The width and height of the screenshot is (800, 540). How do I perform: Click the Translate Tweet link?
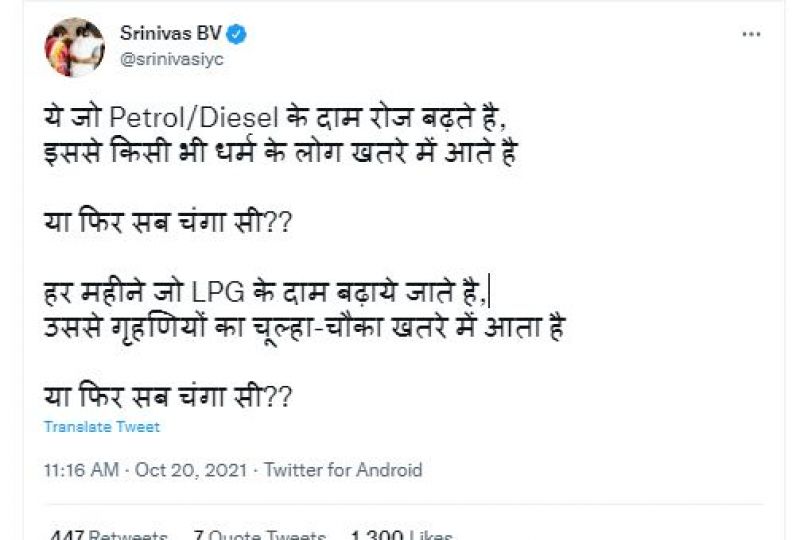pyautogui.click(x=101, y=427)
